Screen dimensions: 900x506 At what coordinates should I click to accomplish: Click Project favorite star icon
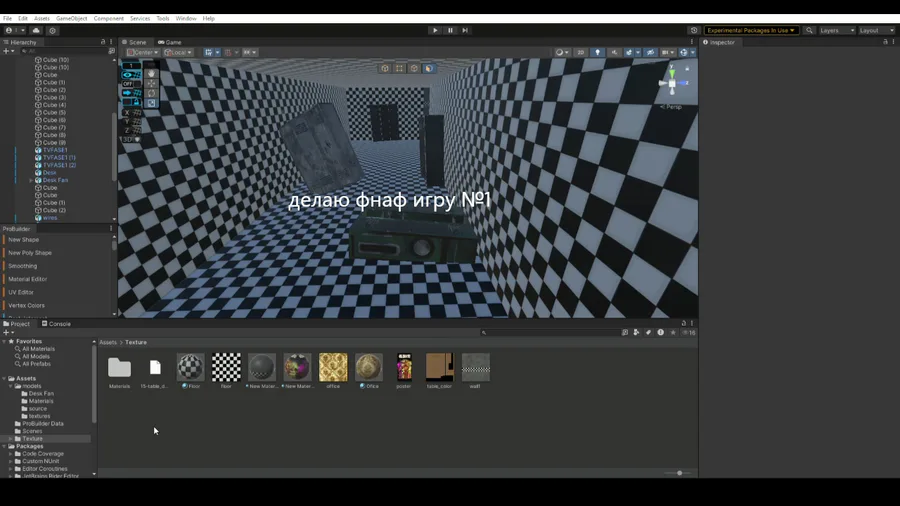673,332
